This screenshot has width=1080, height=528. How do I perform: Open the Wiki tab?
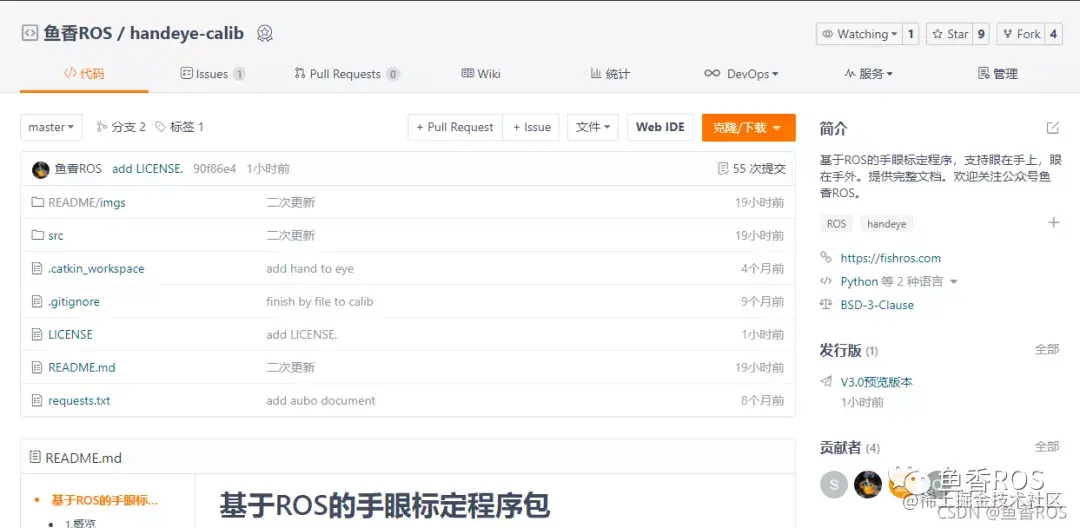[x=481, y=74]
